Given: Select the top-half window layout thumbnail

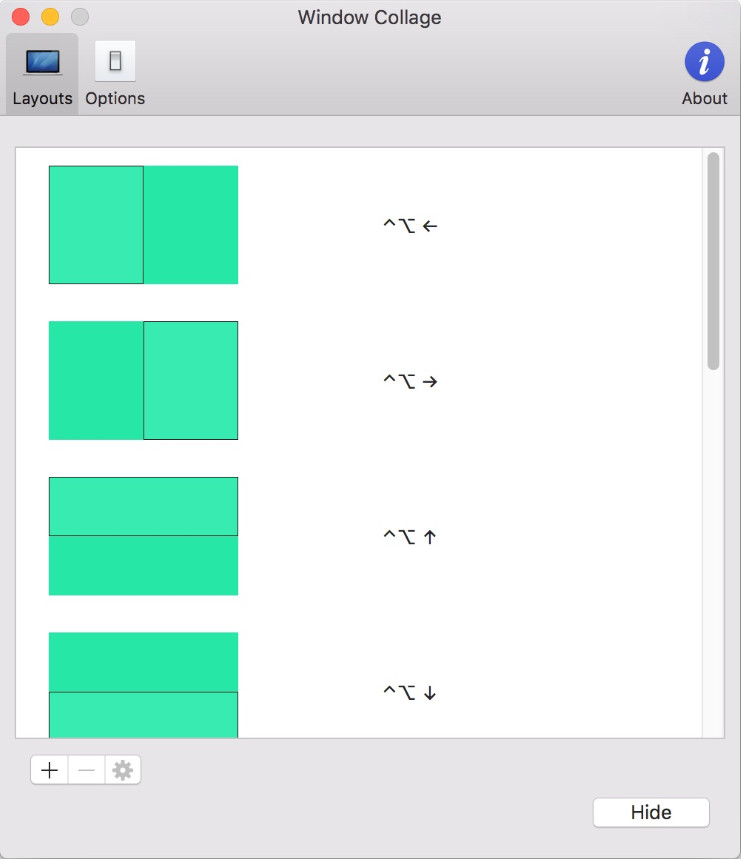Looking at the screenshot, I should [x=143, y=536].
